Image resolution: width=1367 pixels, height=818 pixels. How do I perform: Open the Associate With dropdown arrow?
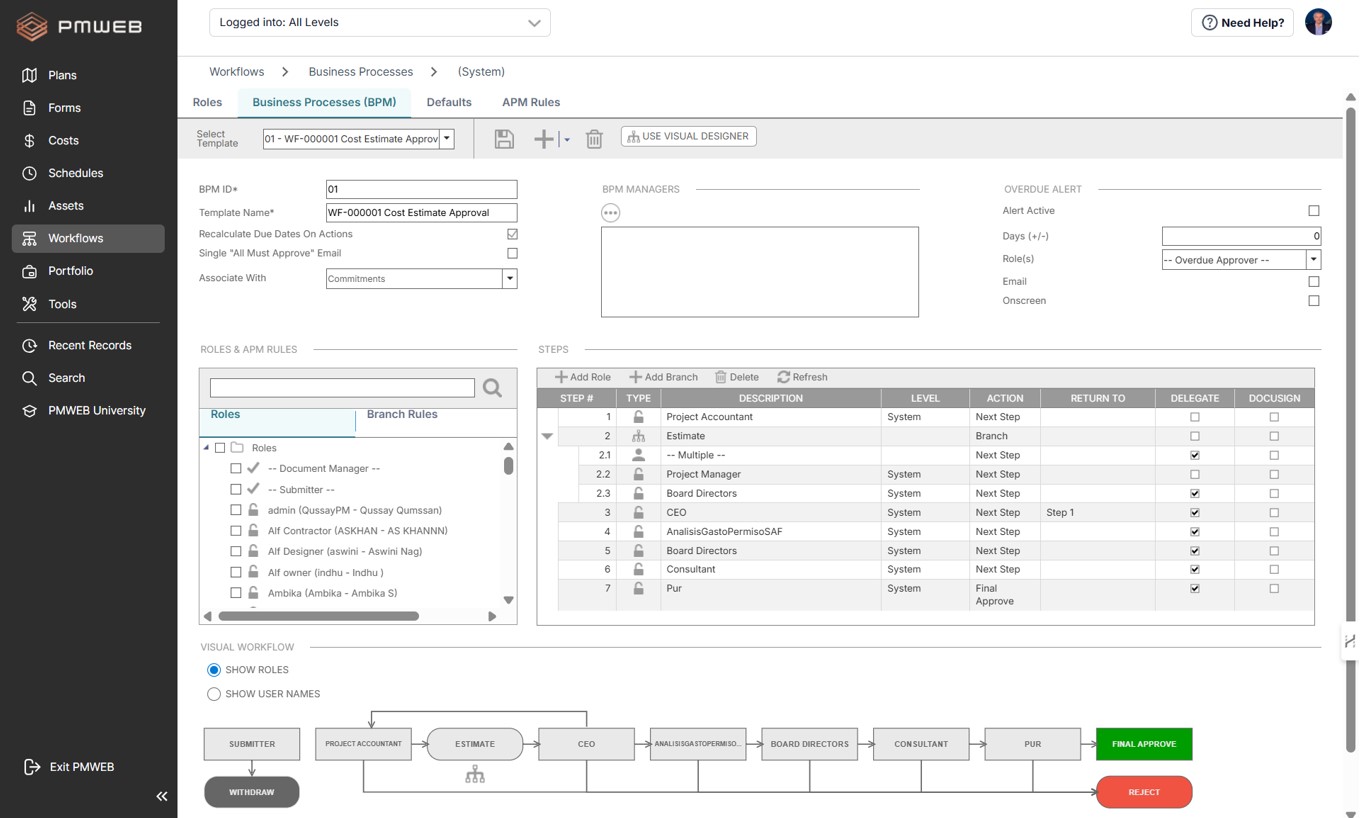click(509, 279)
